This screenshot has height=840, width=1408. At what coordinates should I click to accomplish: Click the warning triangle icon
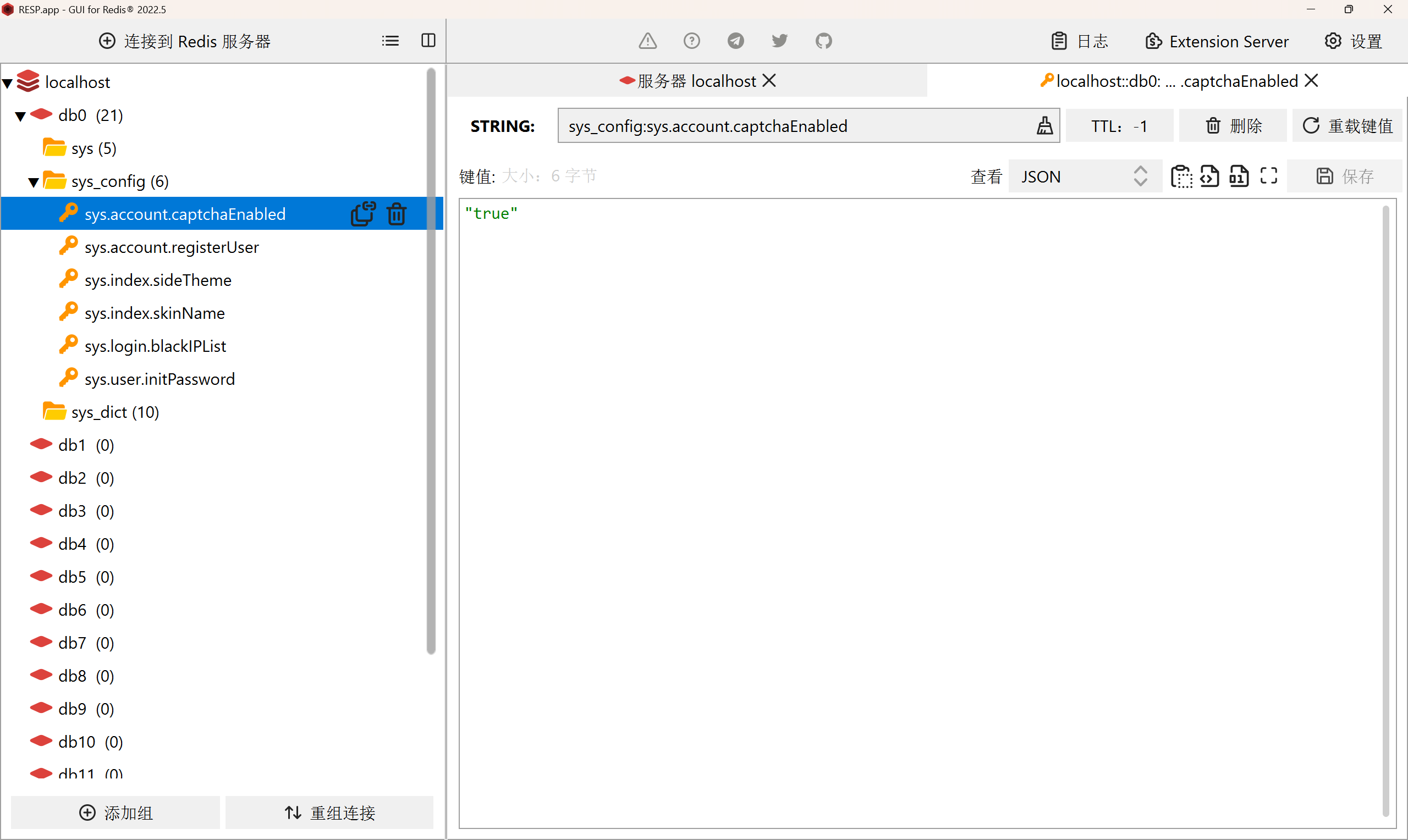(x=648, y=41)
